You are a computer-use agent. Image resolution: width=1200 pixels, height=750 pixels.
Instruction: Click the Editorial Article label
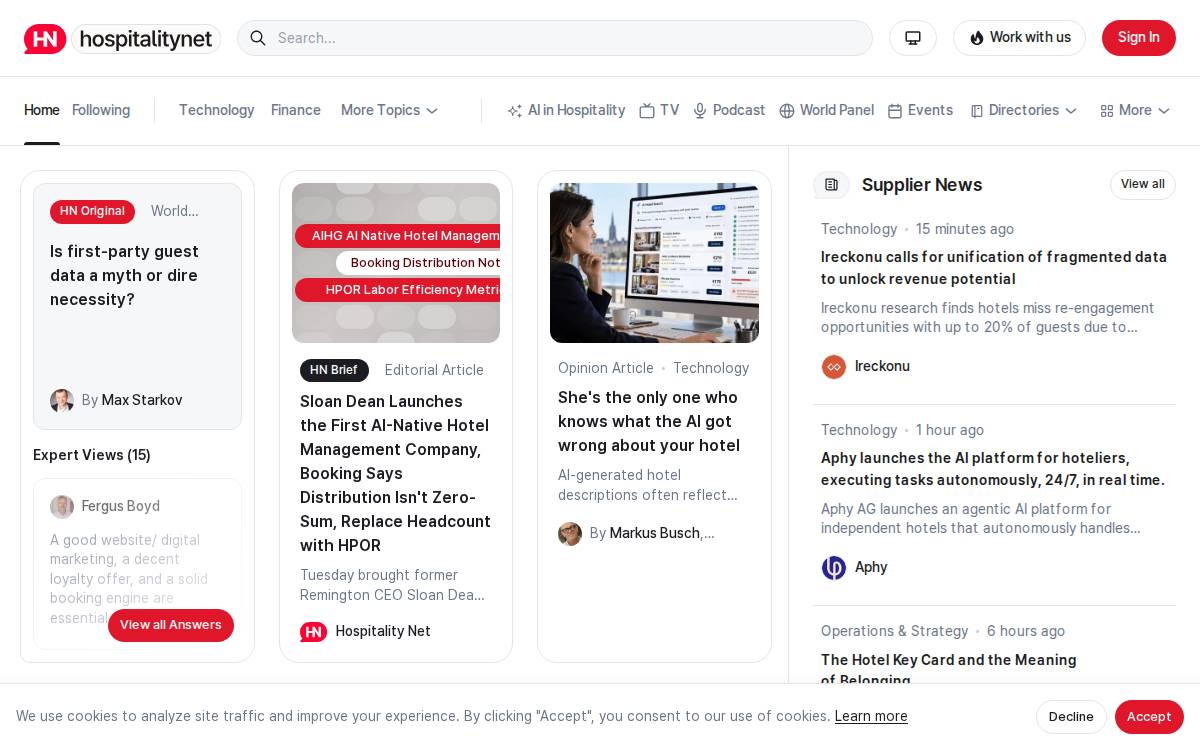434,371
